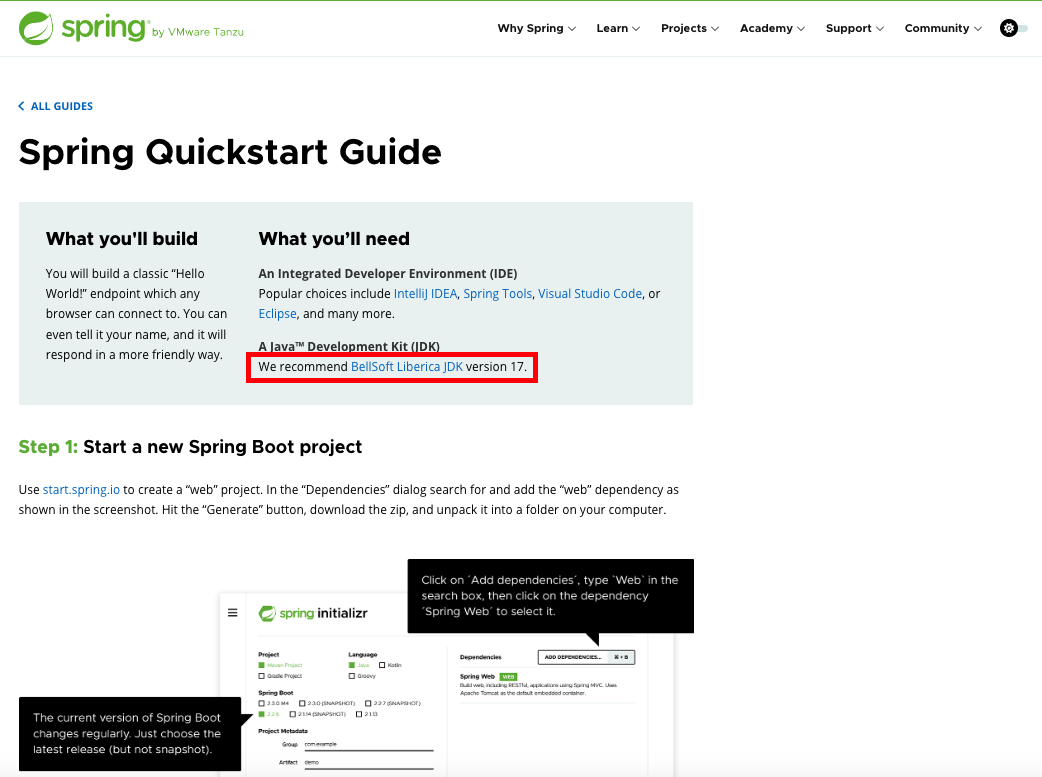Screen dimensions: 1042x777
Task: Click ADD DEPENDENCIES button in screenshot
Action: click(x=586, y=657)
